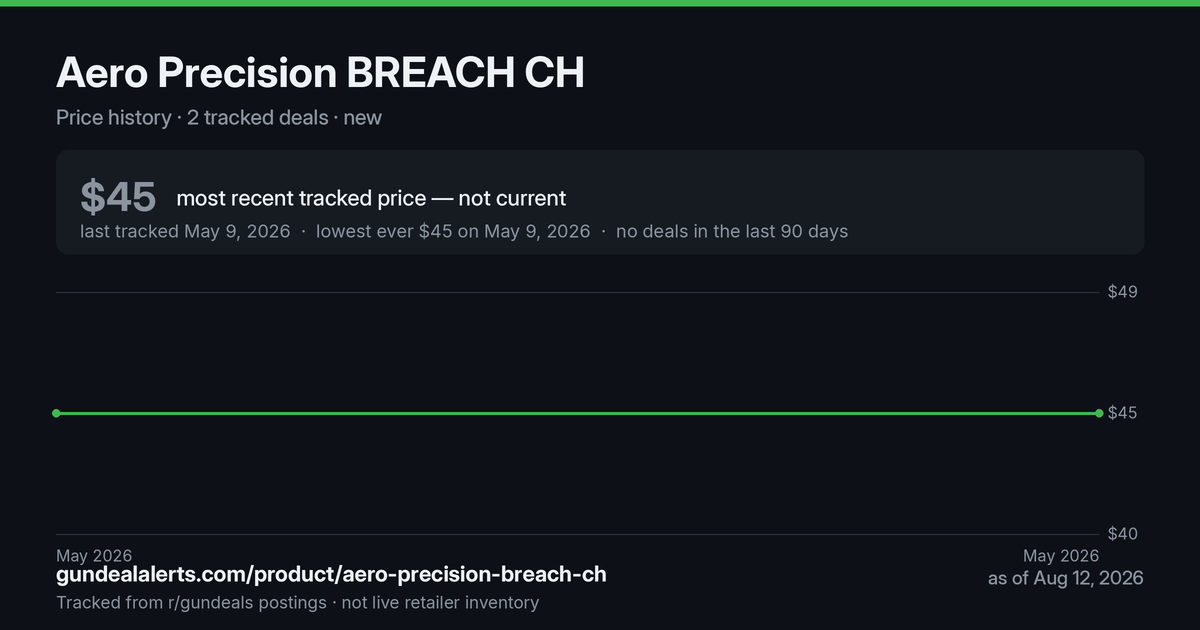Click the 'Price history · 2 tracked deals' subtitle
Image resolution: width=1200 pixels, height=630 pixels.
pos(192,118)
